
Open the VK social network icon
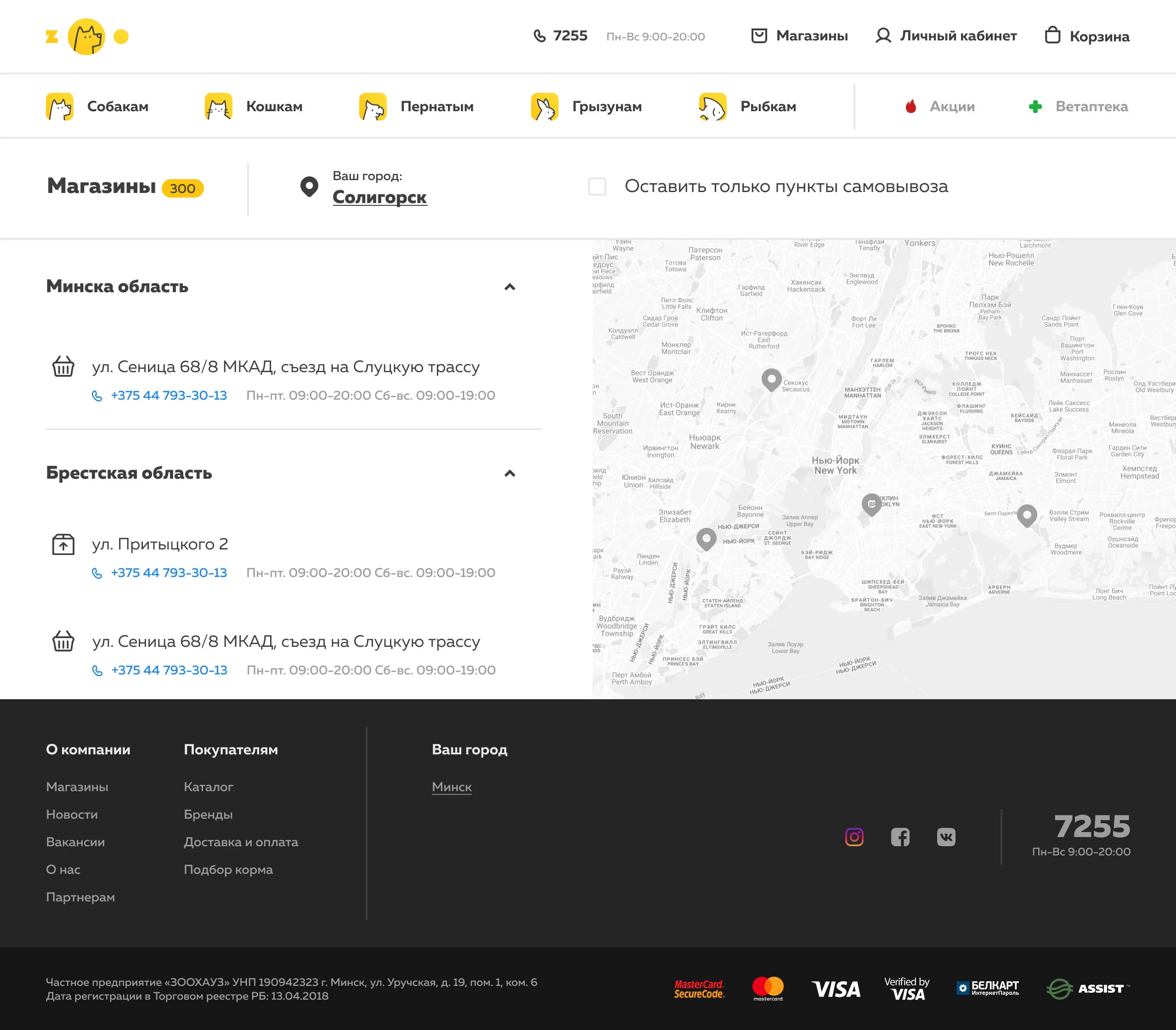point(946,837)
